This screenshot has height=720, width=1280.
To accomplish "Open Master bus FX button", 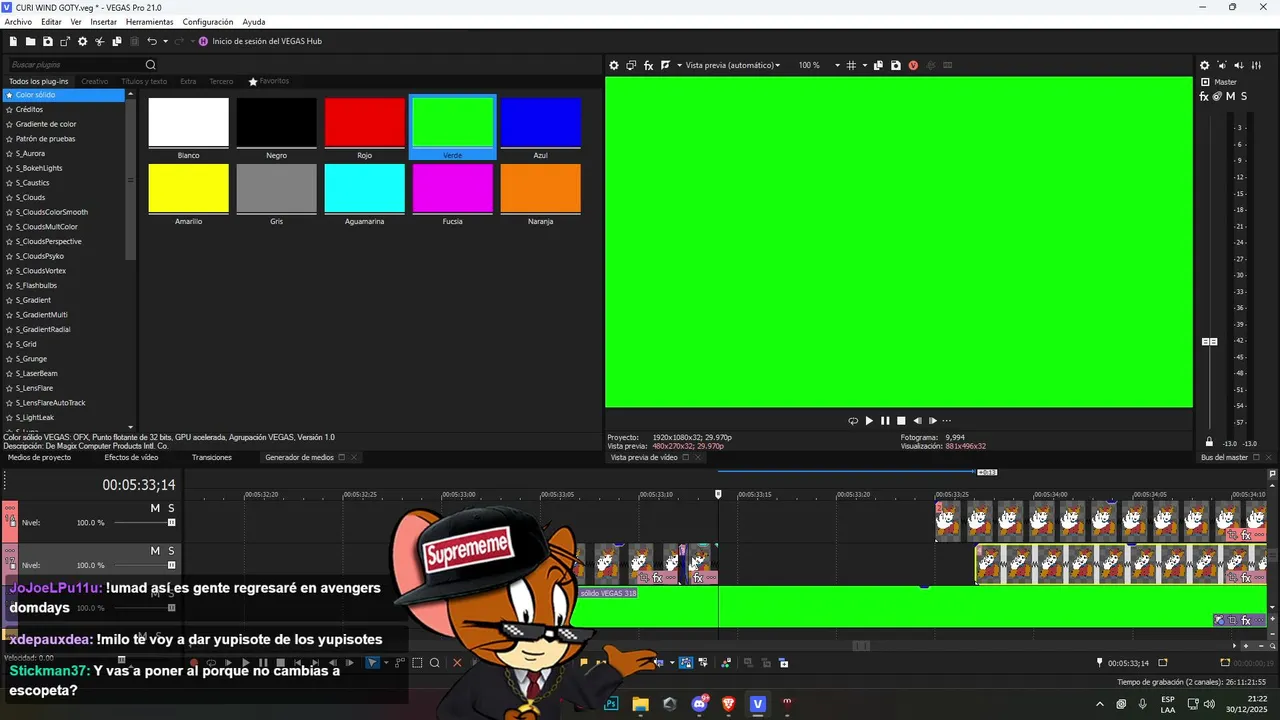I will pos(1204,96).
